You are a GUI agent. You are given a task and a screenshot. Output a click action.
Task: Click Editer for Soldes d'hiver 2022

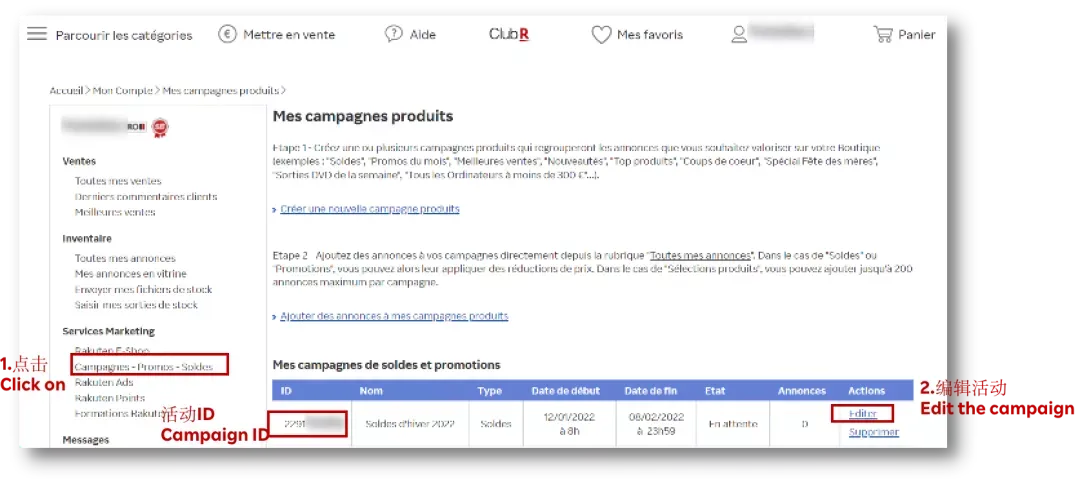click(x=862, y=414)
